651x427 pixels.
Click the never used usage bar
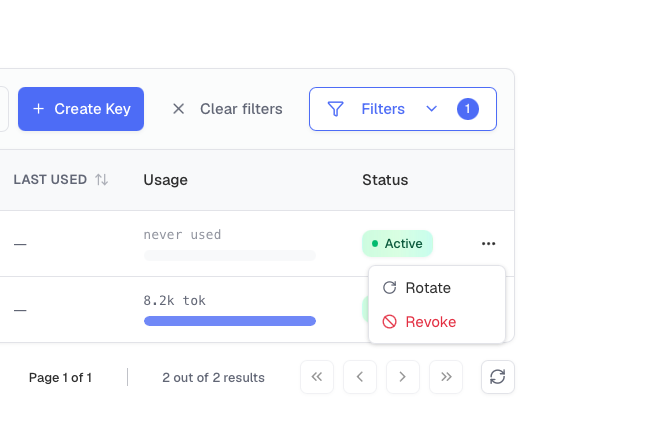(230, 255)
